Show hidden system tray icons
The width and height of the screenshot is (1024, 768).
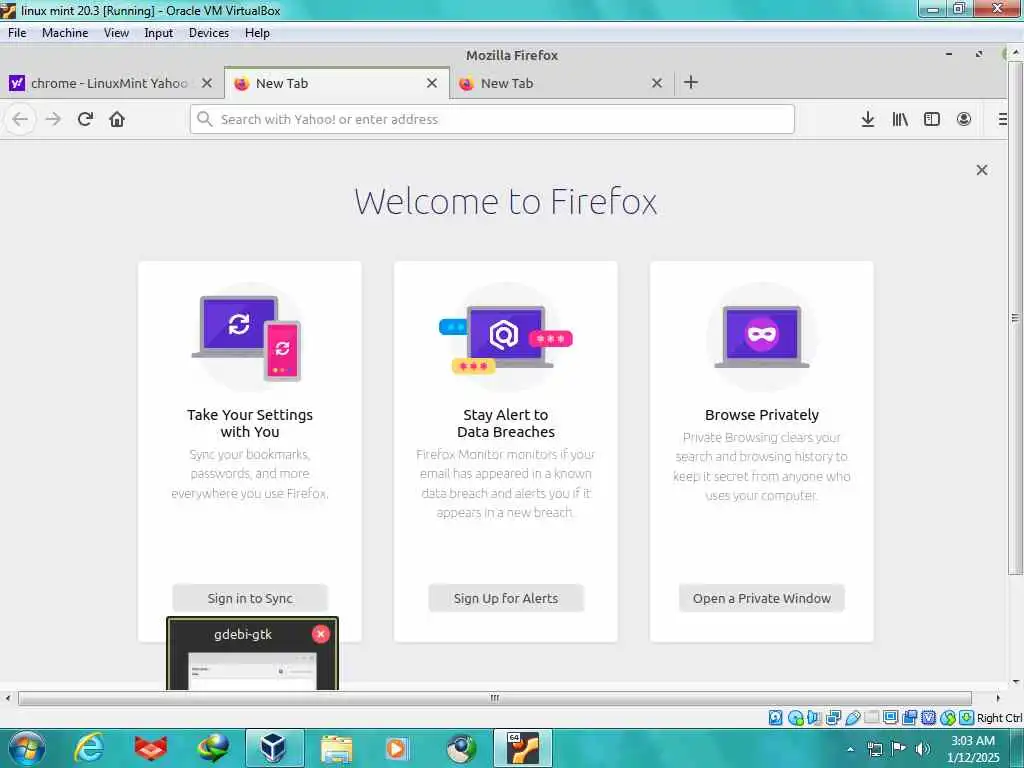tap(850, 749)
